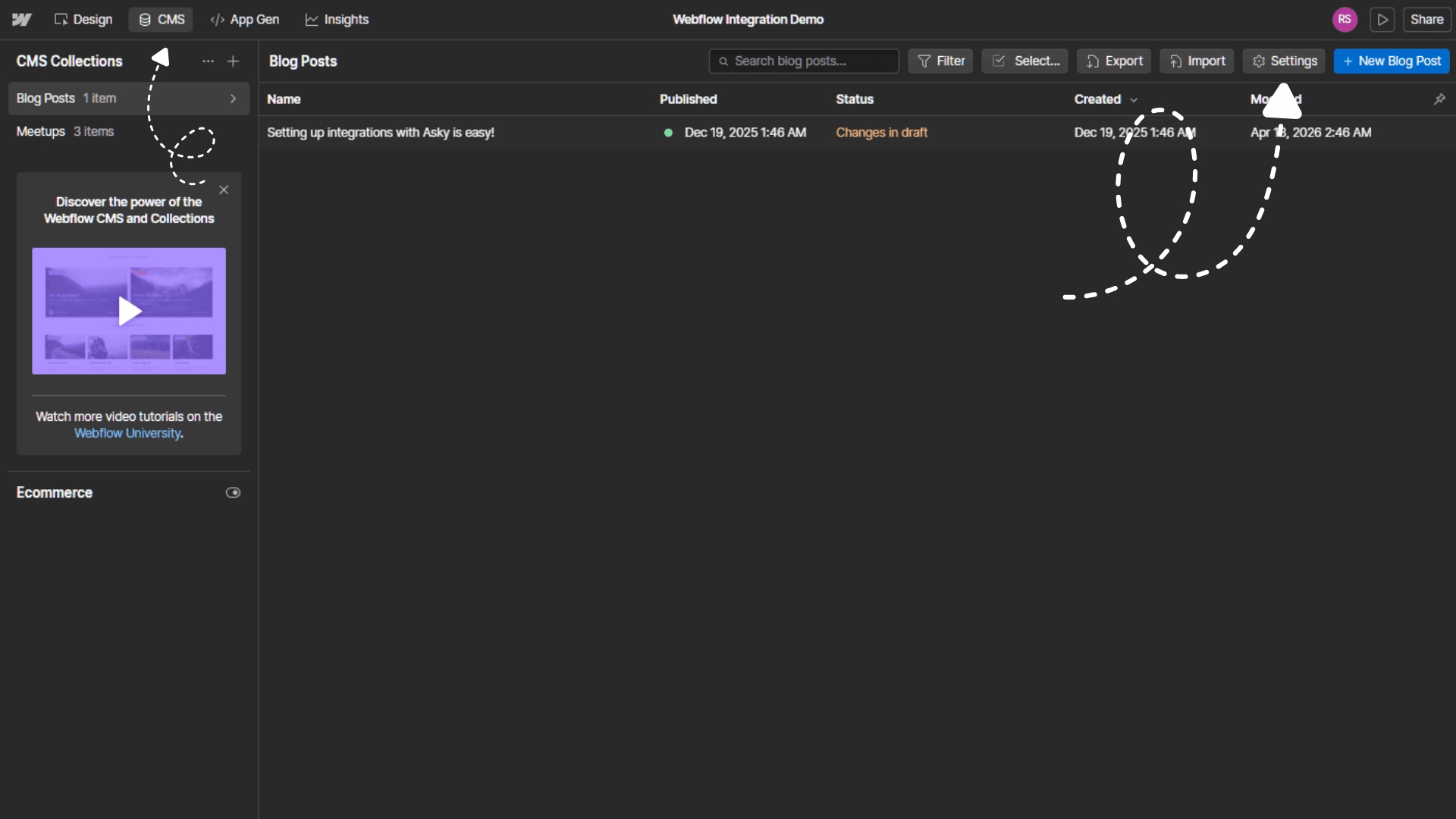This screenshot has height=819, width=1456.
Task: Click the green published status dot
Action: 670,133
